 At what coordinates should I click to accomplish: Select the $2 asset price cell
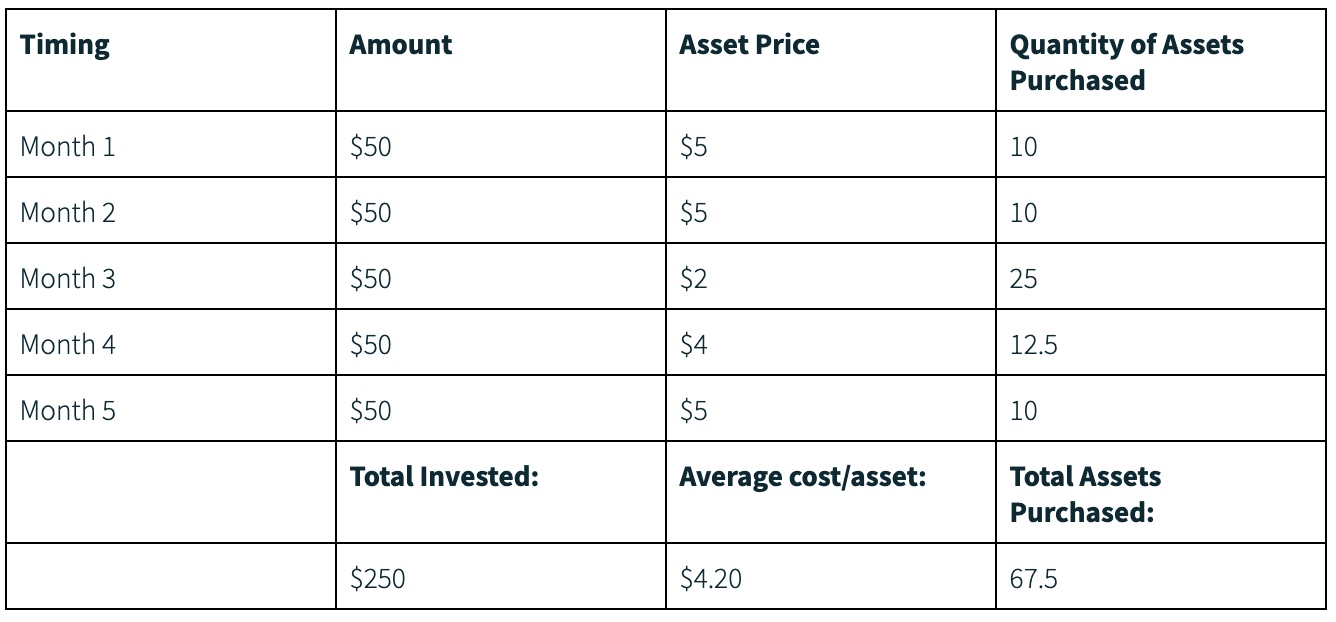pyautogui.click(x=693, y=279)
